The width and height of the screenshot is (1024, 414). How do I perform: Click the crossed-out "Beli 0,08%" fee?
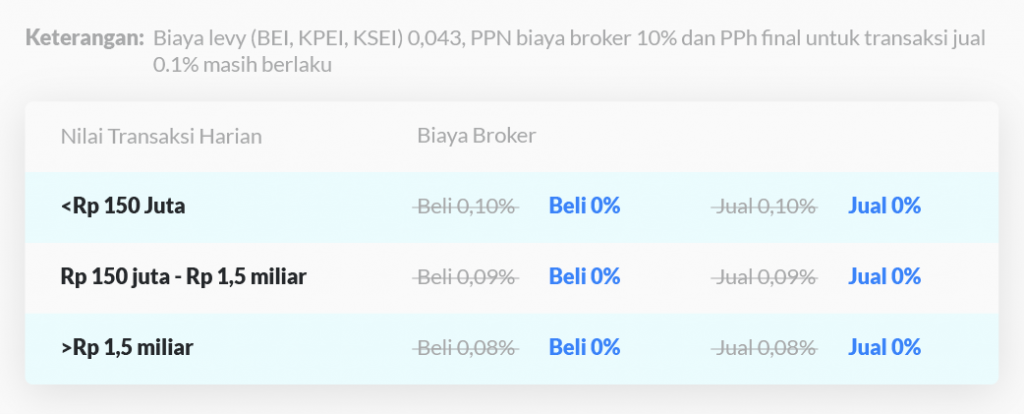[466, 348]
